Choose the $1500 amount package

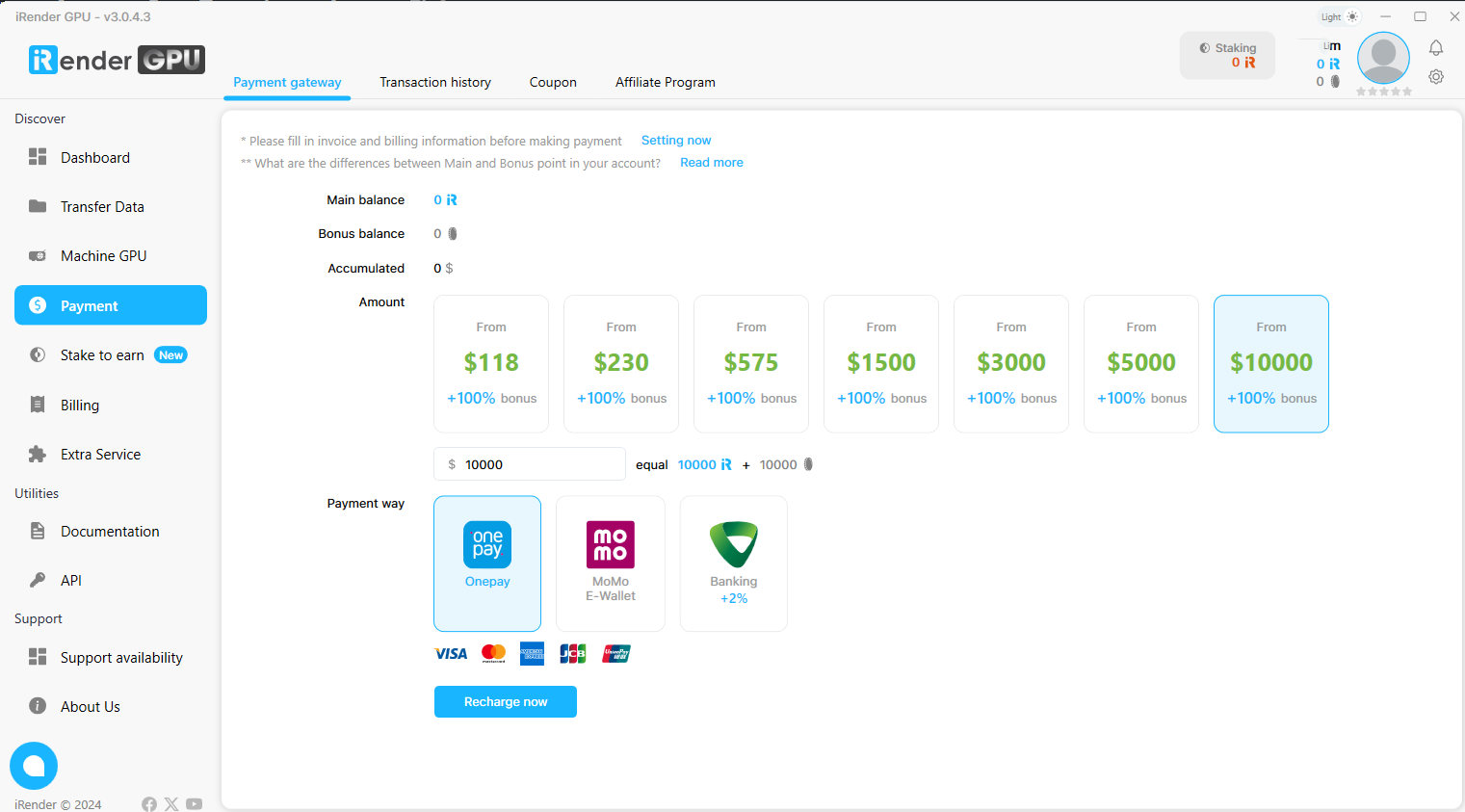pos(881,364)
